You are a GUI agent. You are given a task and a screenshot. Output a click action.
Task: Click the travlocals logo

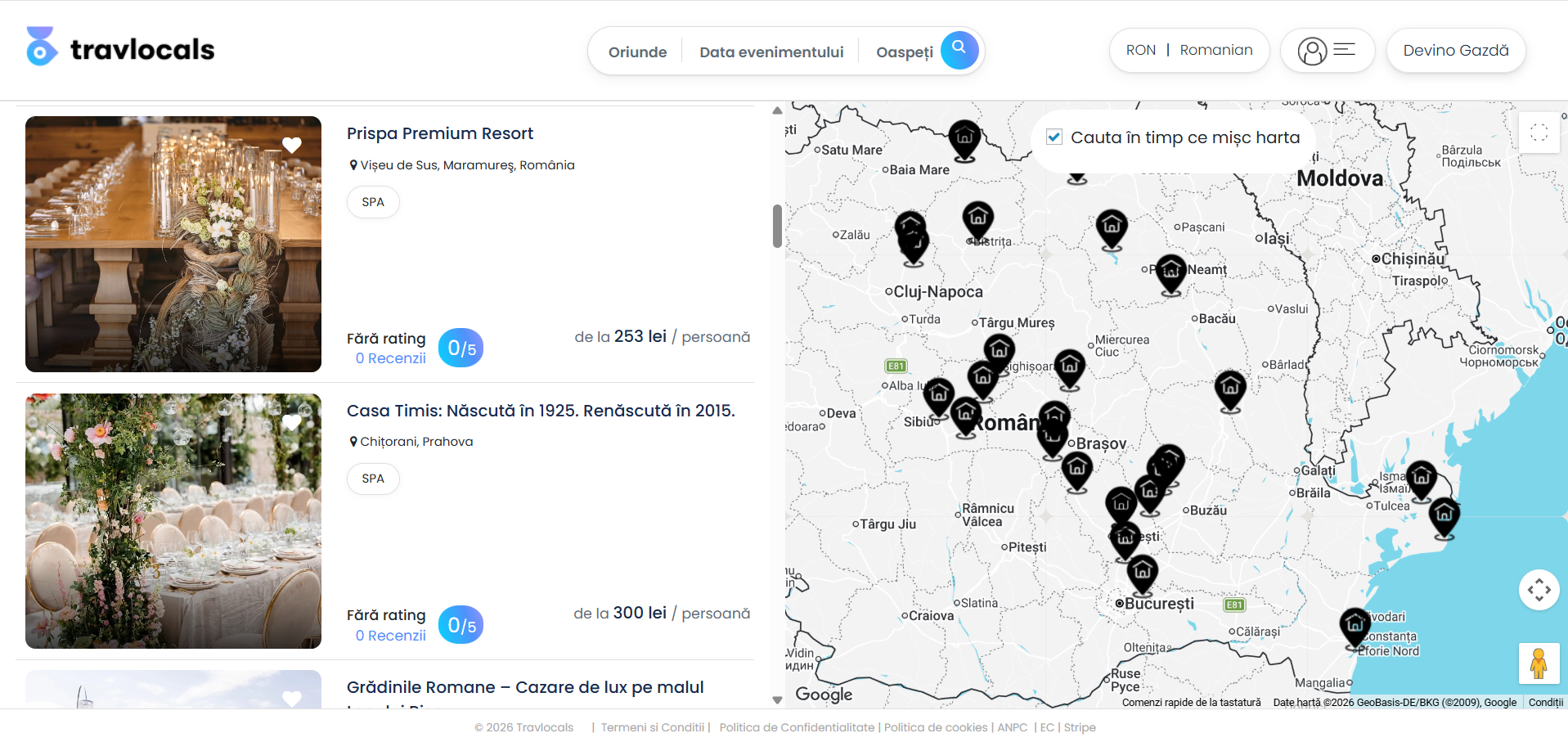120,47
